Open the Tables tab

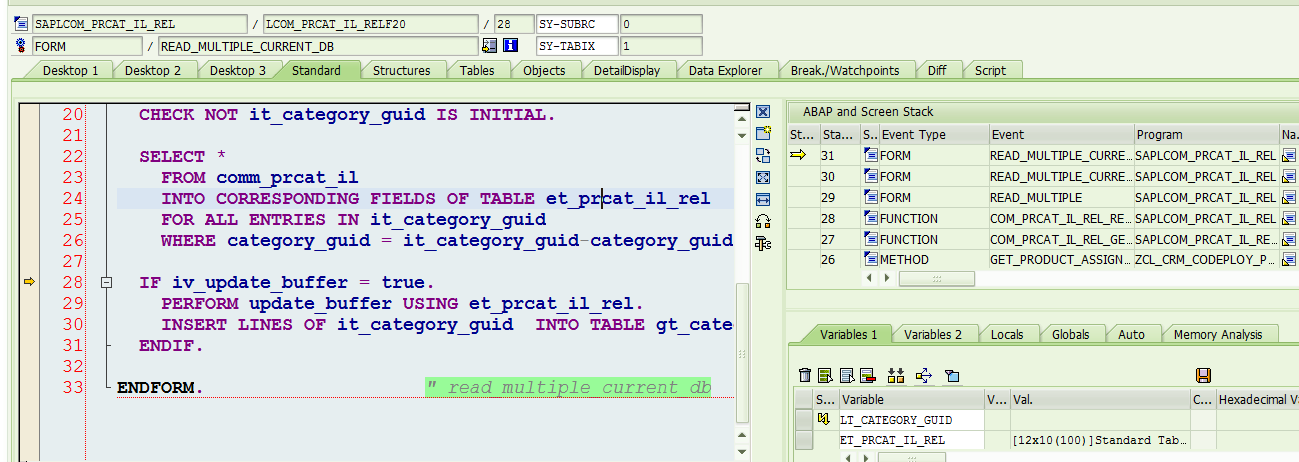click(477, 70)
